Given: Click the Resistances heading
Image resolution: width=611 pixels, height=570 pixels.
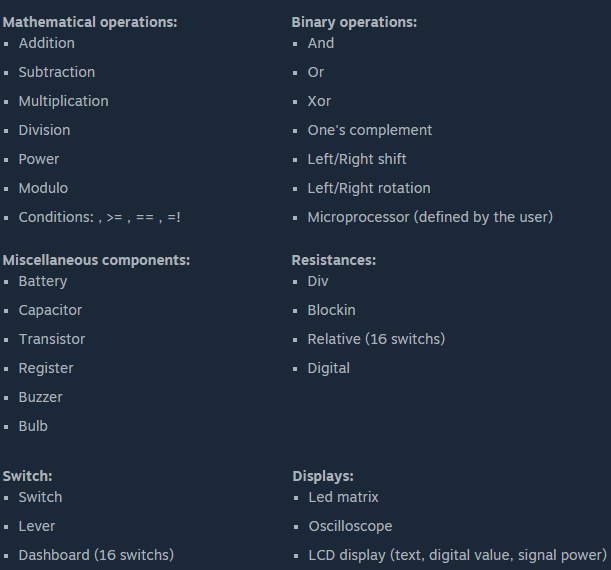Looking at the screenshot, I should coord(333,260).
